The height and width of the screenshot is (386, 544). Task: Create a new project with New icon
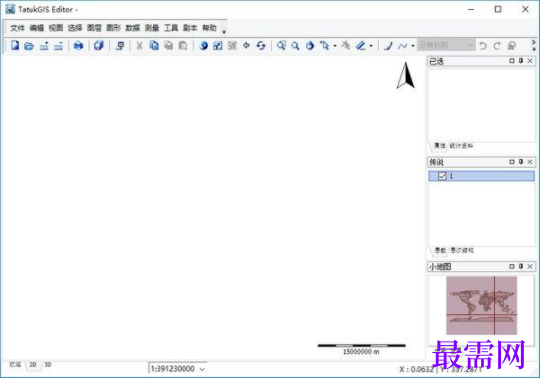point(15,45)
